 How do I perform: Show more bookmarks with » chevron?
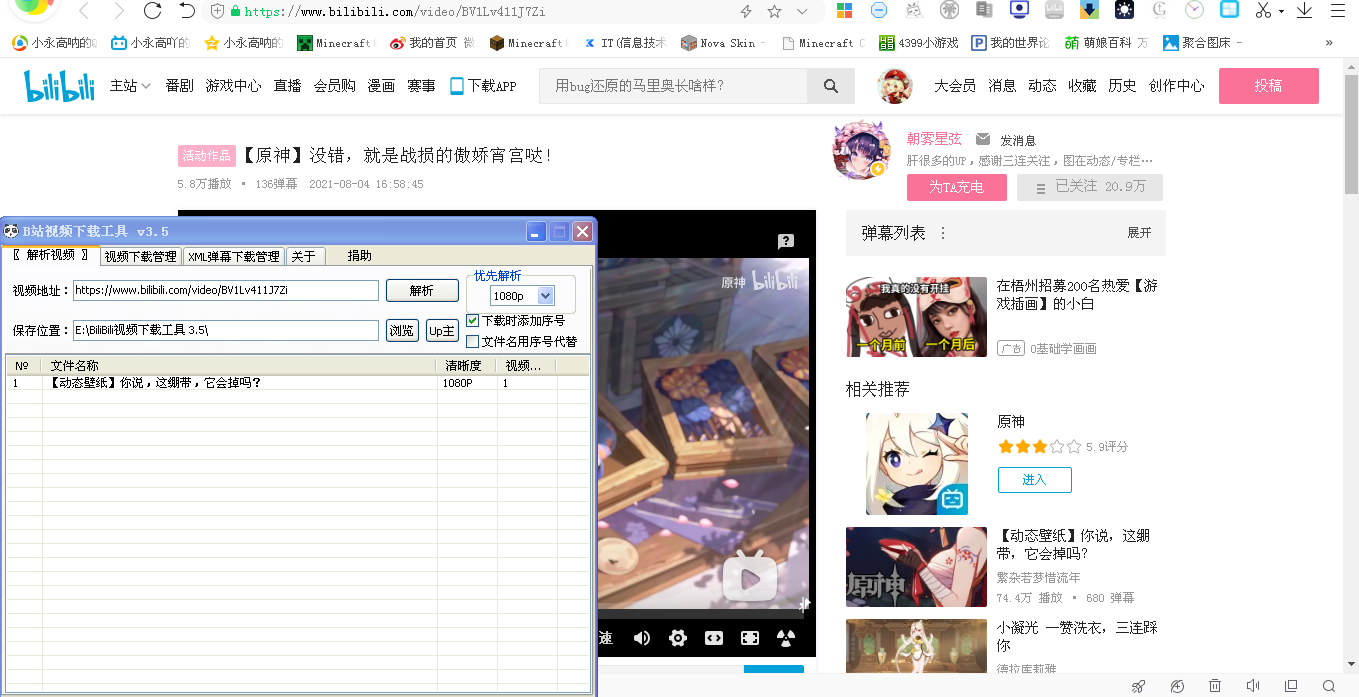(x=1329, y=43)
